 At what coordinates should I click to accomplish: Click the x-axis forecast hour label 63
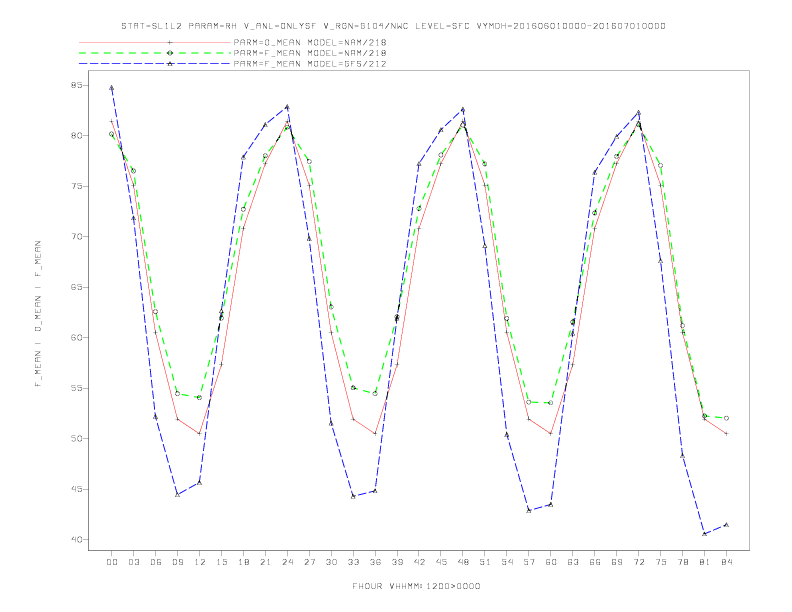point(573,562)
